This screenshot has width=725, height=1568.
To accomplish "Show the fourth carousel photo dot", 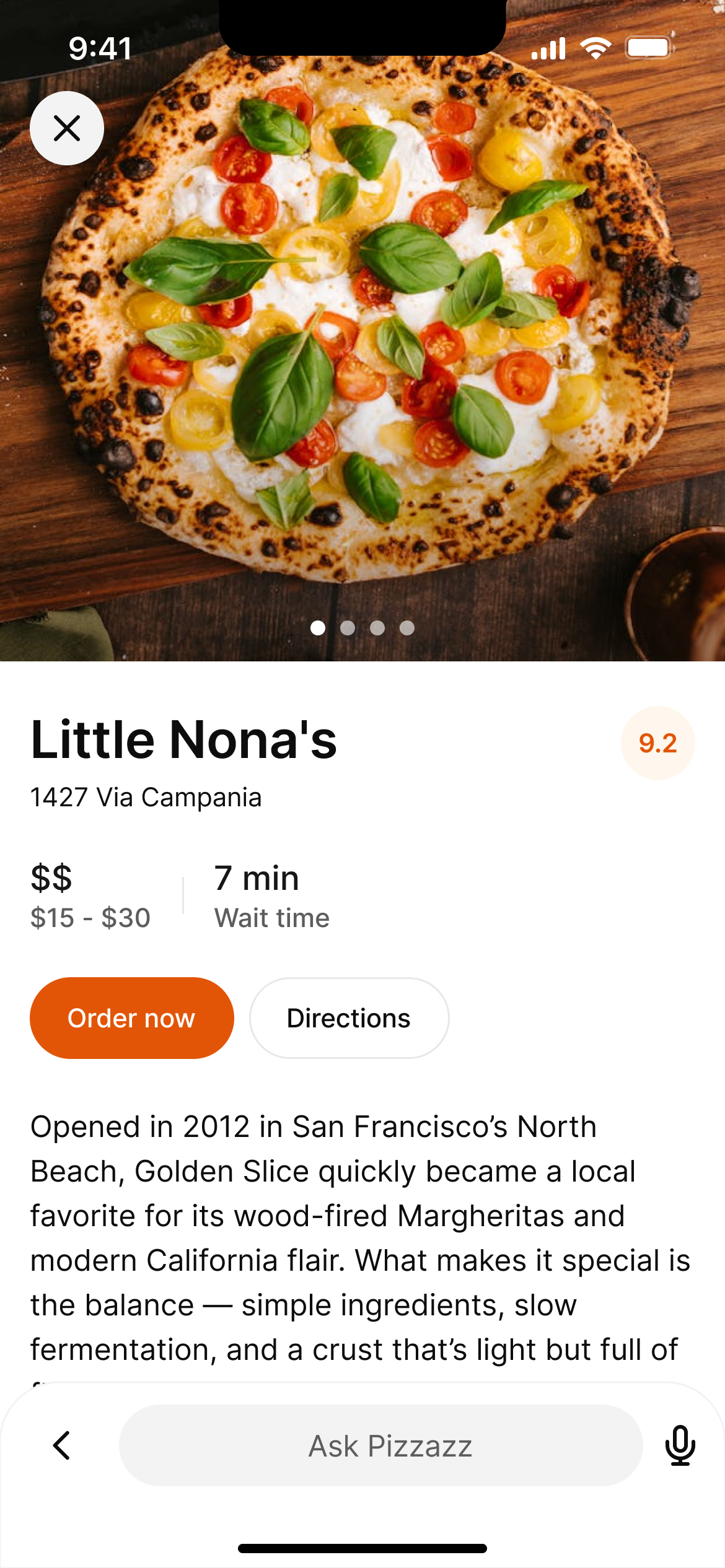I will point(407,628).
